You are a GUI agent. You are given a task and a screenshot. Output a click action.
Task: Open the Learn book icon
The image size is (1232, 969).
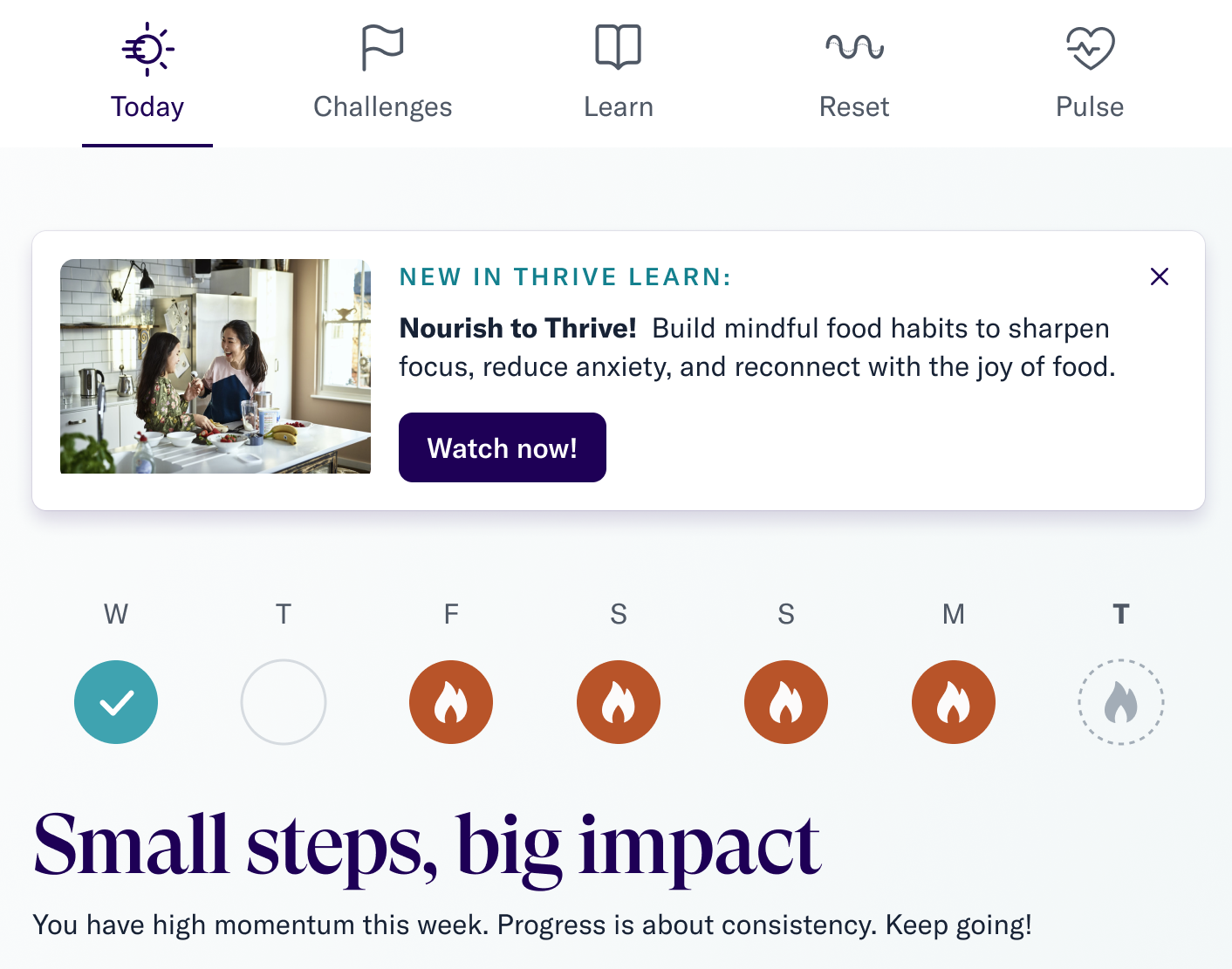click(618, 47)
